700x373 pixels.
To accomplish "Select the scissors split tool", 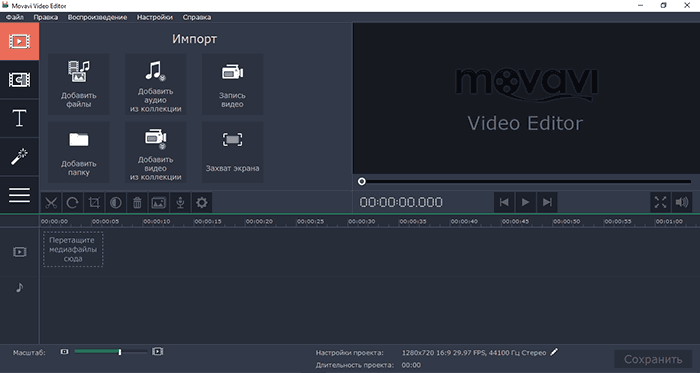I will [51, 203].
